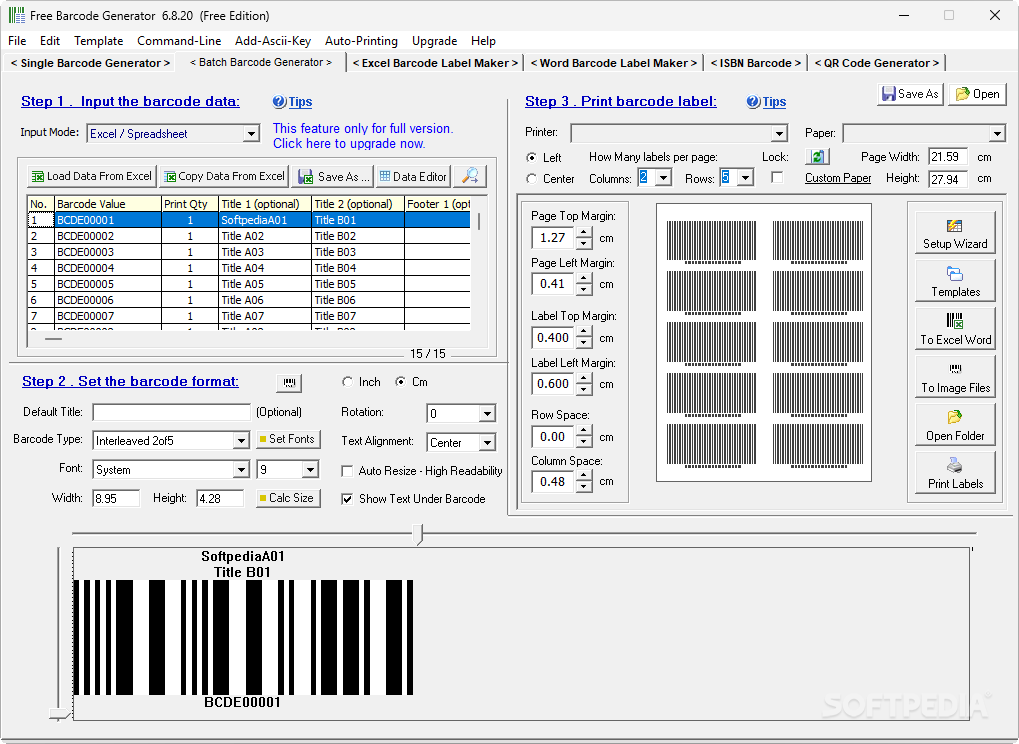Switch to Single Barcode Generator tab
The width and height of the screenshot is (1019, 744).
90,63
